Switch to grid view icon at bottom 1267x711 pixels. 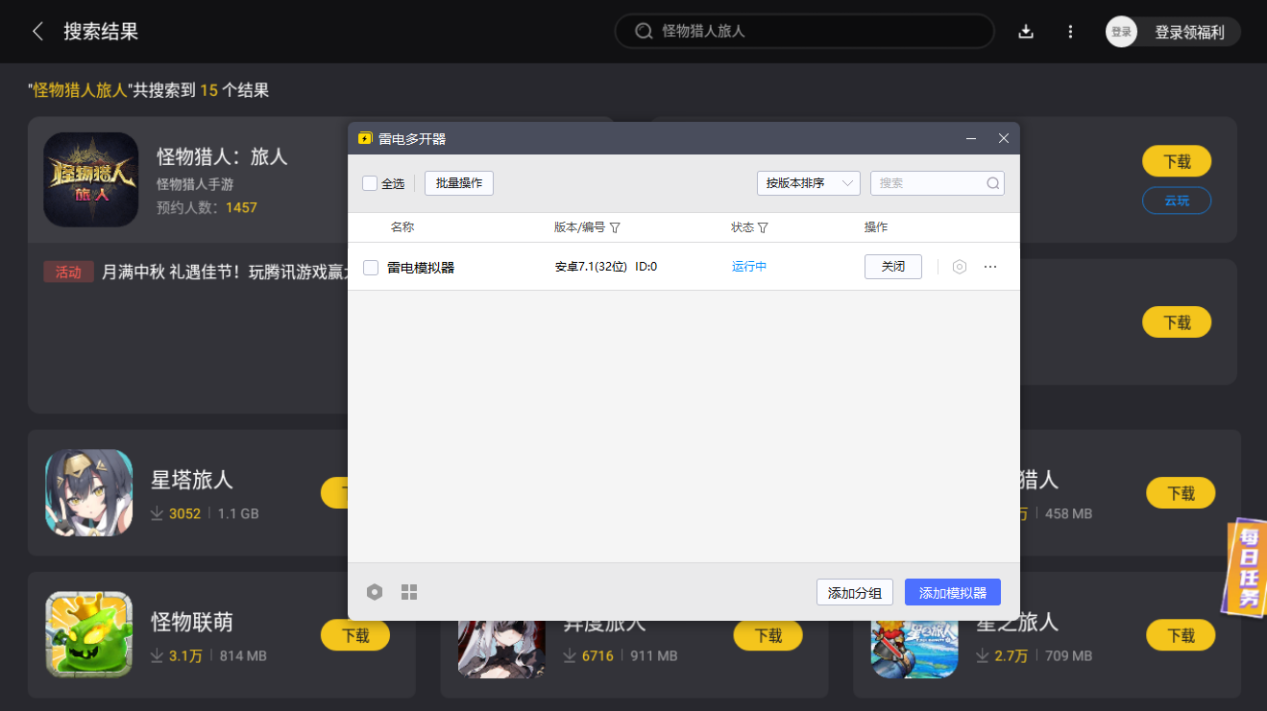[409, 592]
